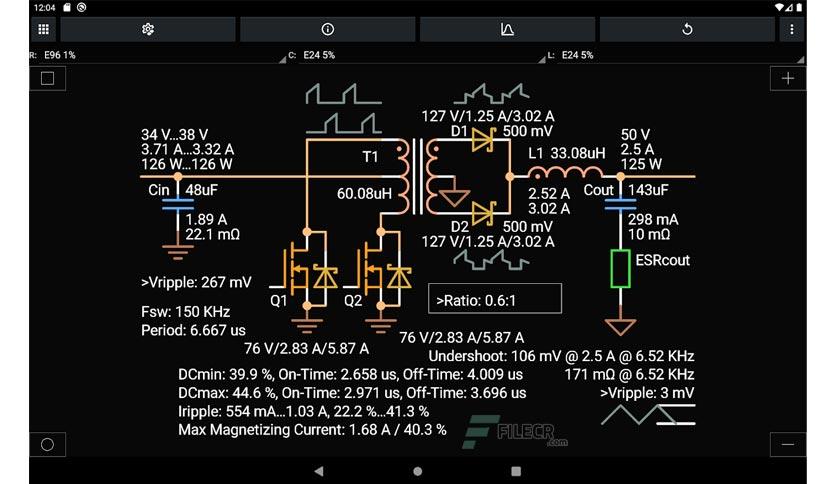Click the input voltage 34 V...38 V

pos(174,135)
